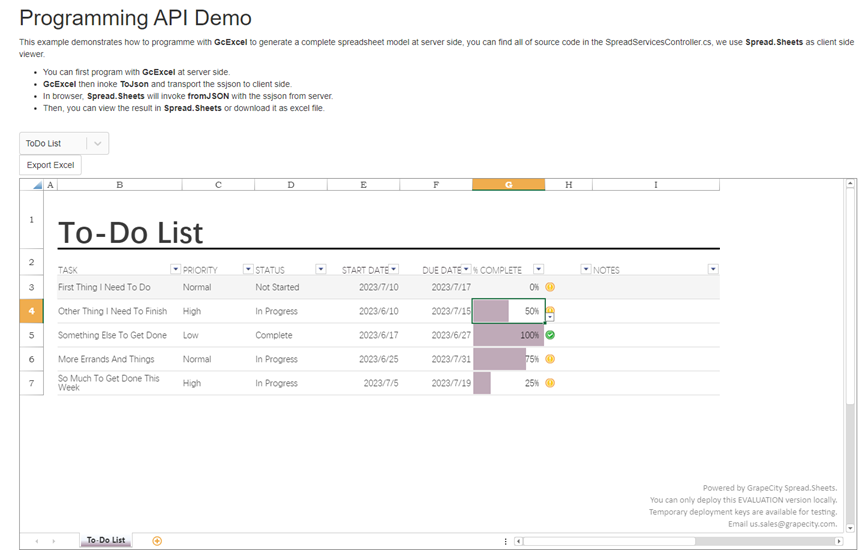Open the PRIORITY column filter dropdown
Viewport: 865px width, 550px height.
(x=248, y=269)
